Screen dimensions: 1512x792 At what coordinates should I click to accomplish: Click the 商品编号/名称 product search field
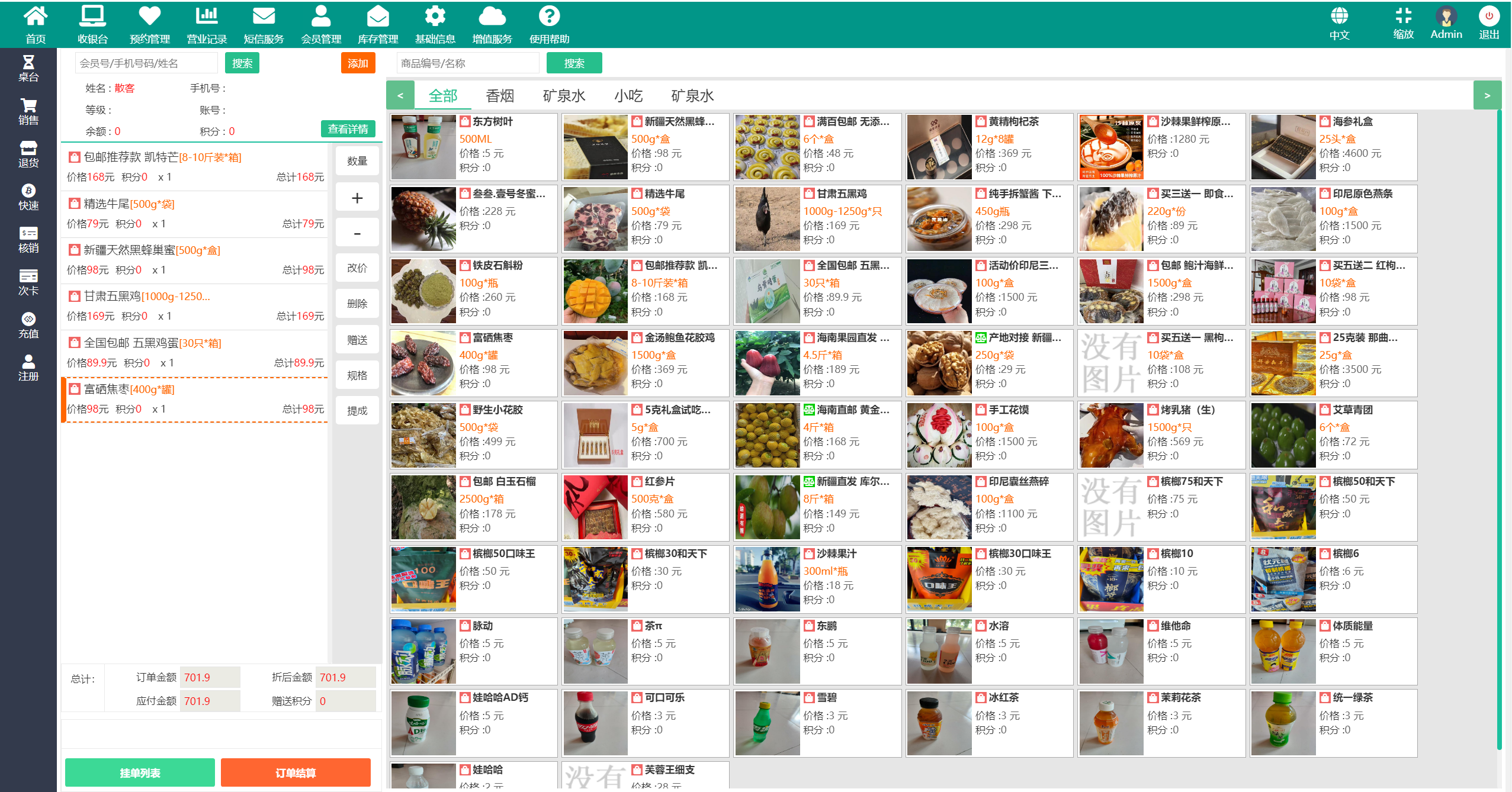(467, 62)
